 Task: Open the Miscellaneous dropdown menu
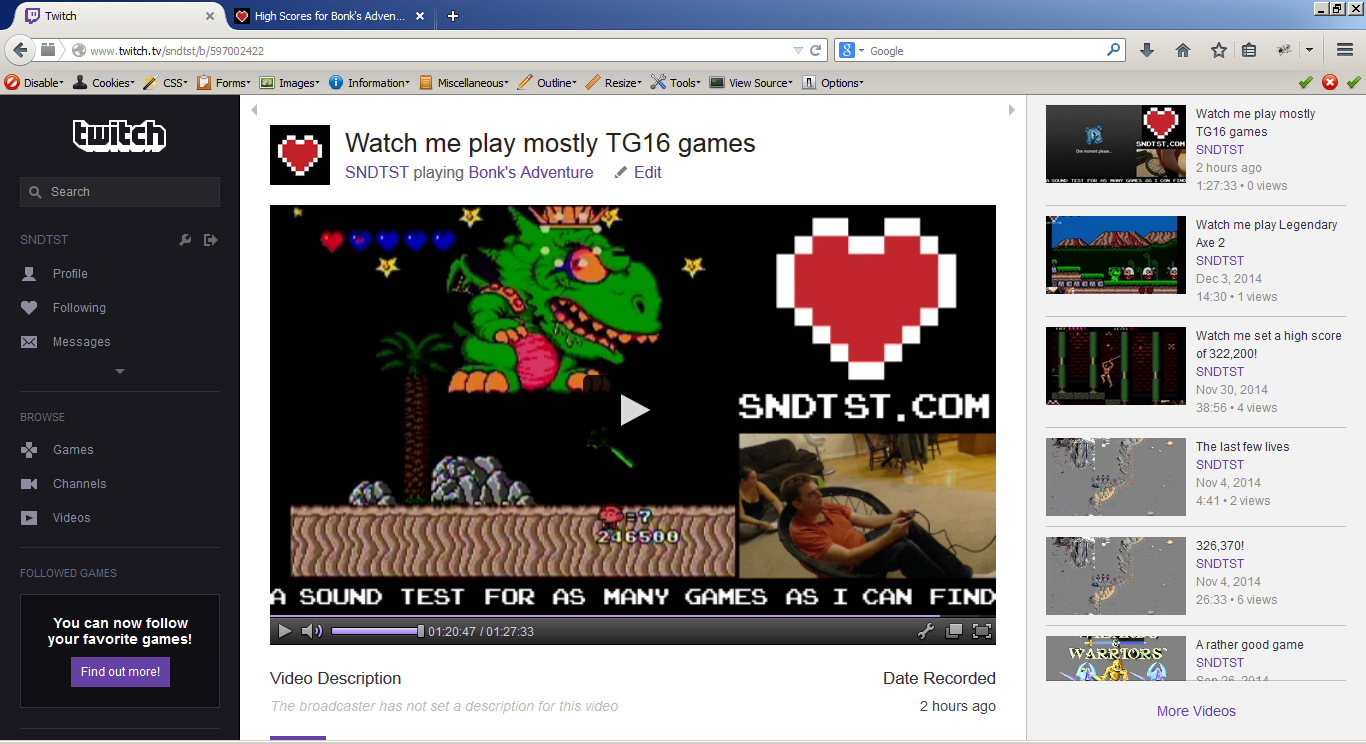464,83
